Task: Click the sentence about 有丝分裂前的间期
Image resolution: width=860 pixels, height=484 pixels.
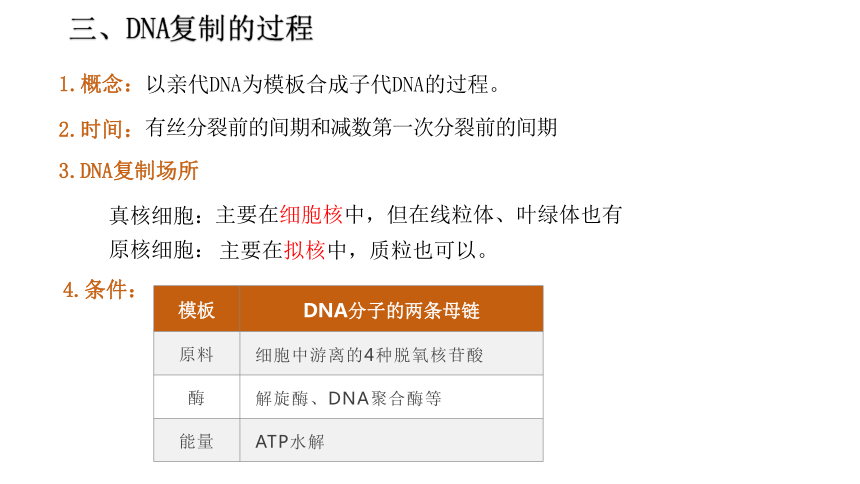Action: coord(351,128)
